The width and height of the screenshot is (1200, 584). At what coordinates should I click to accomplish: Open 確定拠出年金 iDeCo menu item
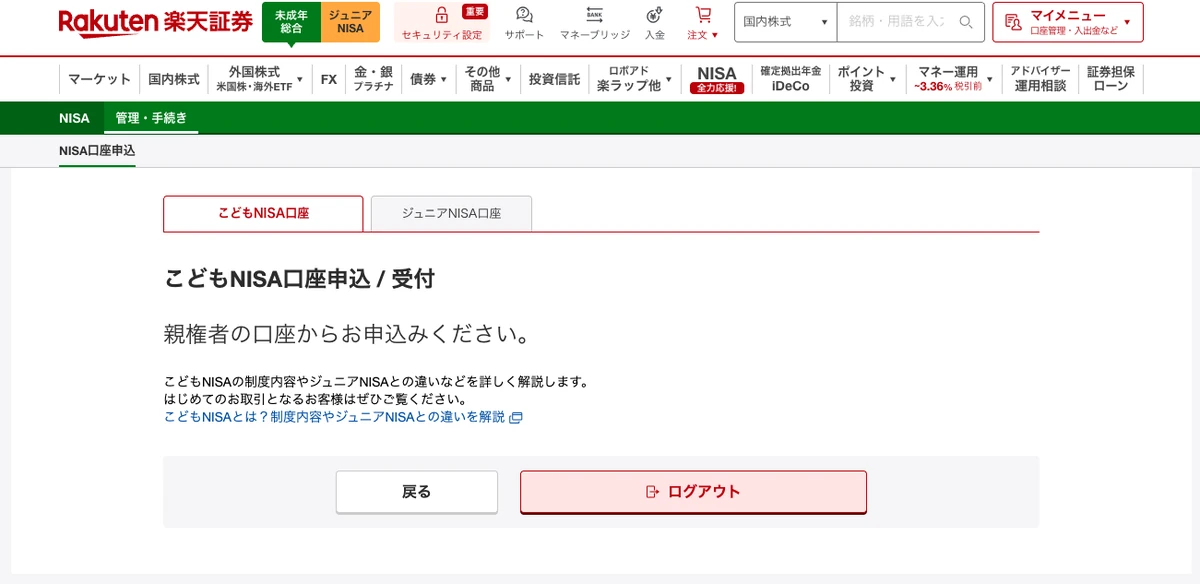point(790,79)
